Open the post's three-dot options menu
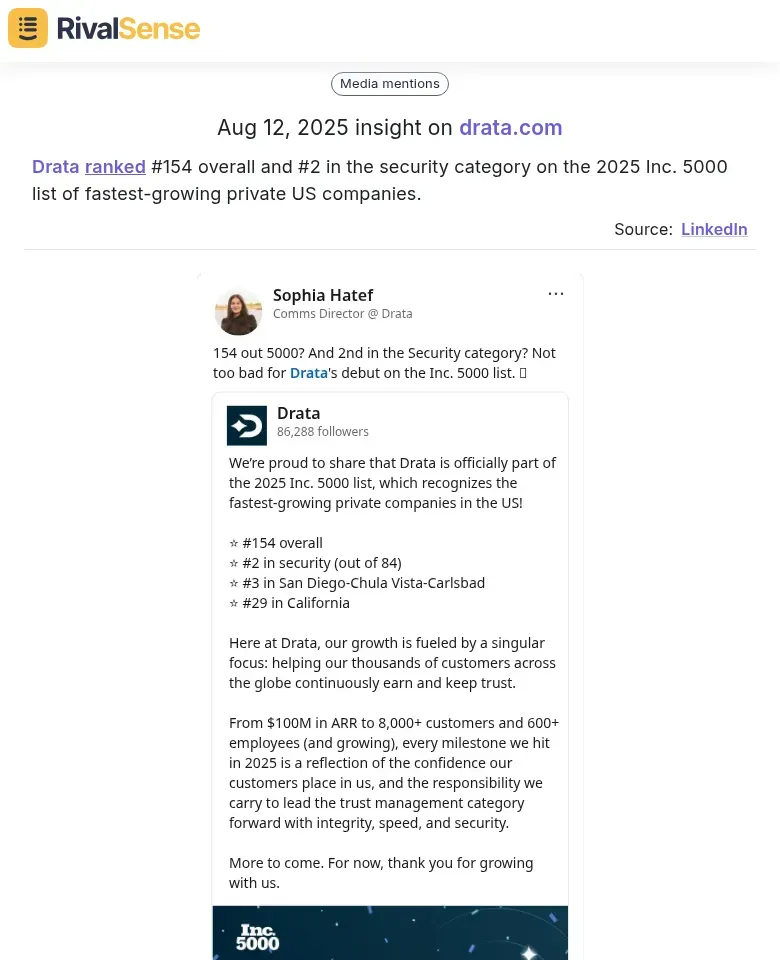The image size is (780, 960). (555, 294)
